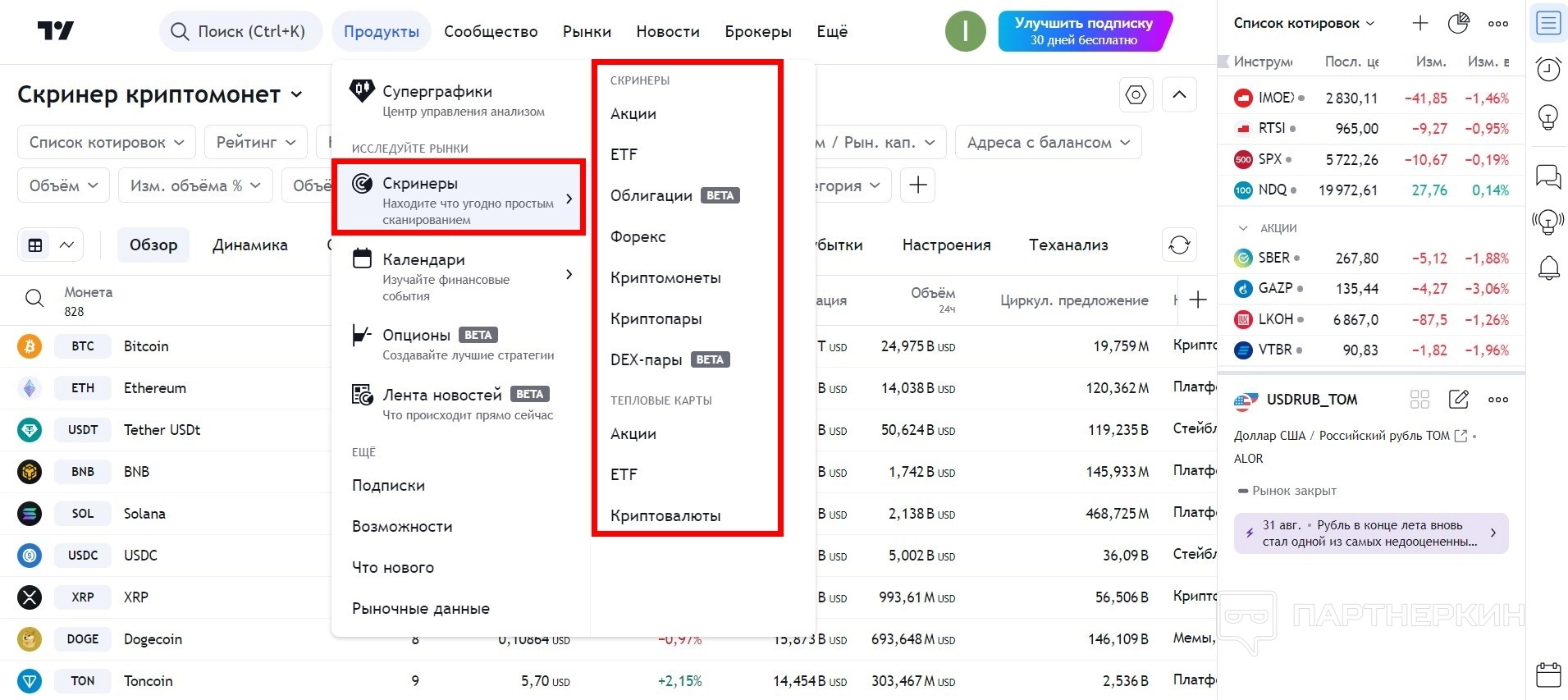Open screener settings hexagon icon
Image resolution: width=1568 pixels, height=700 pixels.
(x=1136, y=95)
